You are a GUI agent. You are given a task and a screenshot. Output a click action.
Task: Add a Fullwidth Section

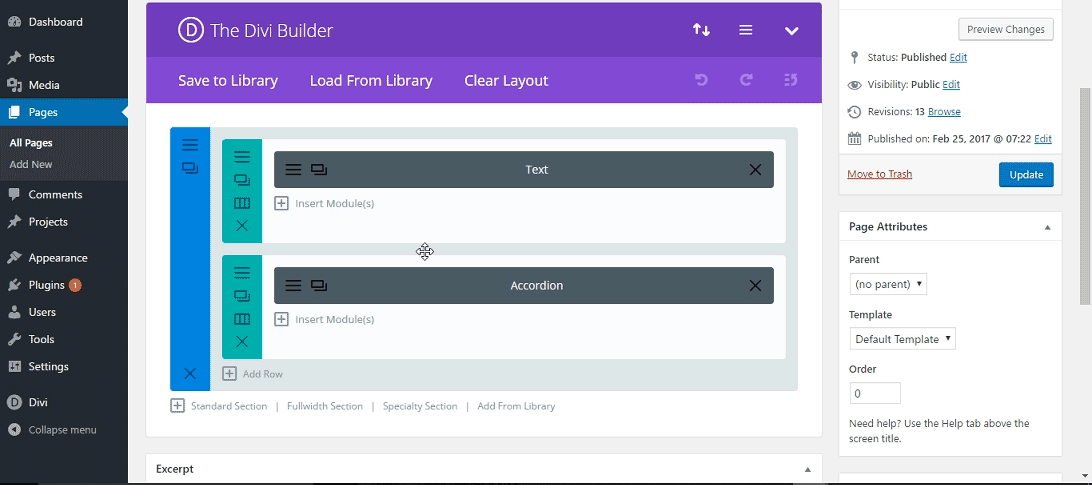point(325,406)
